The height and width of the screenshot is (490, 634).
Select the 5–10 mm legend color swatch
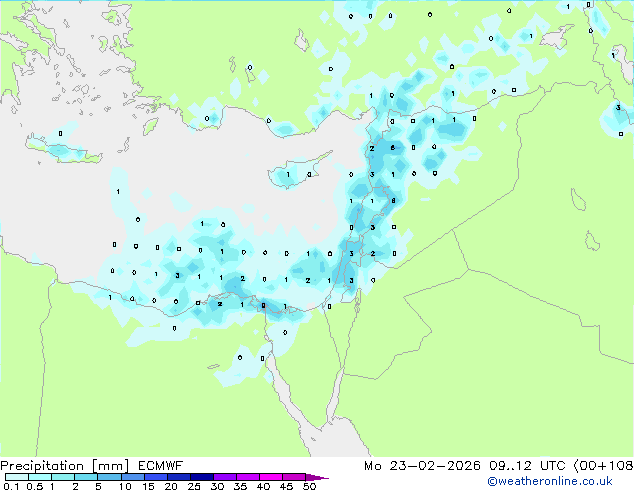pyautogui.click(x=109, y=477)
